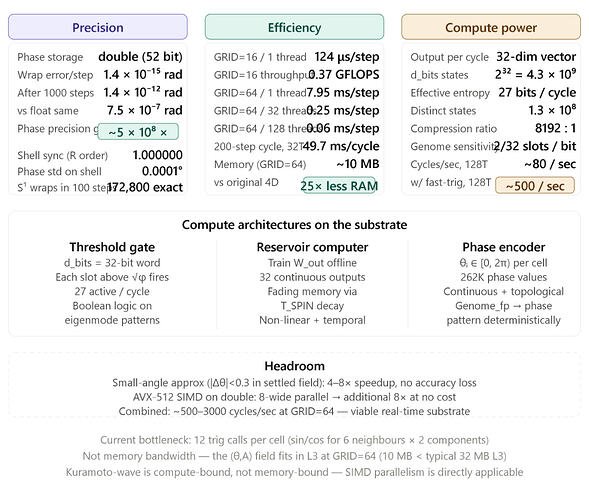Viewport: 589px width, 500px height.
Task: Click Compute architectures on the substrate title
Action: [x=294, y=225]
